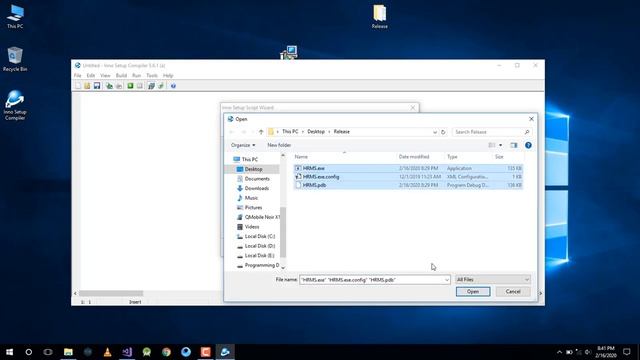Click the Pause toolbar icon next to Run

(140, 86)
